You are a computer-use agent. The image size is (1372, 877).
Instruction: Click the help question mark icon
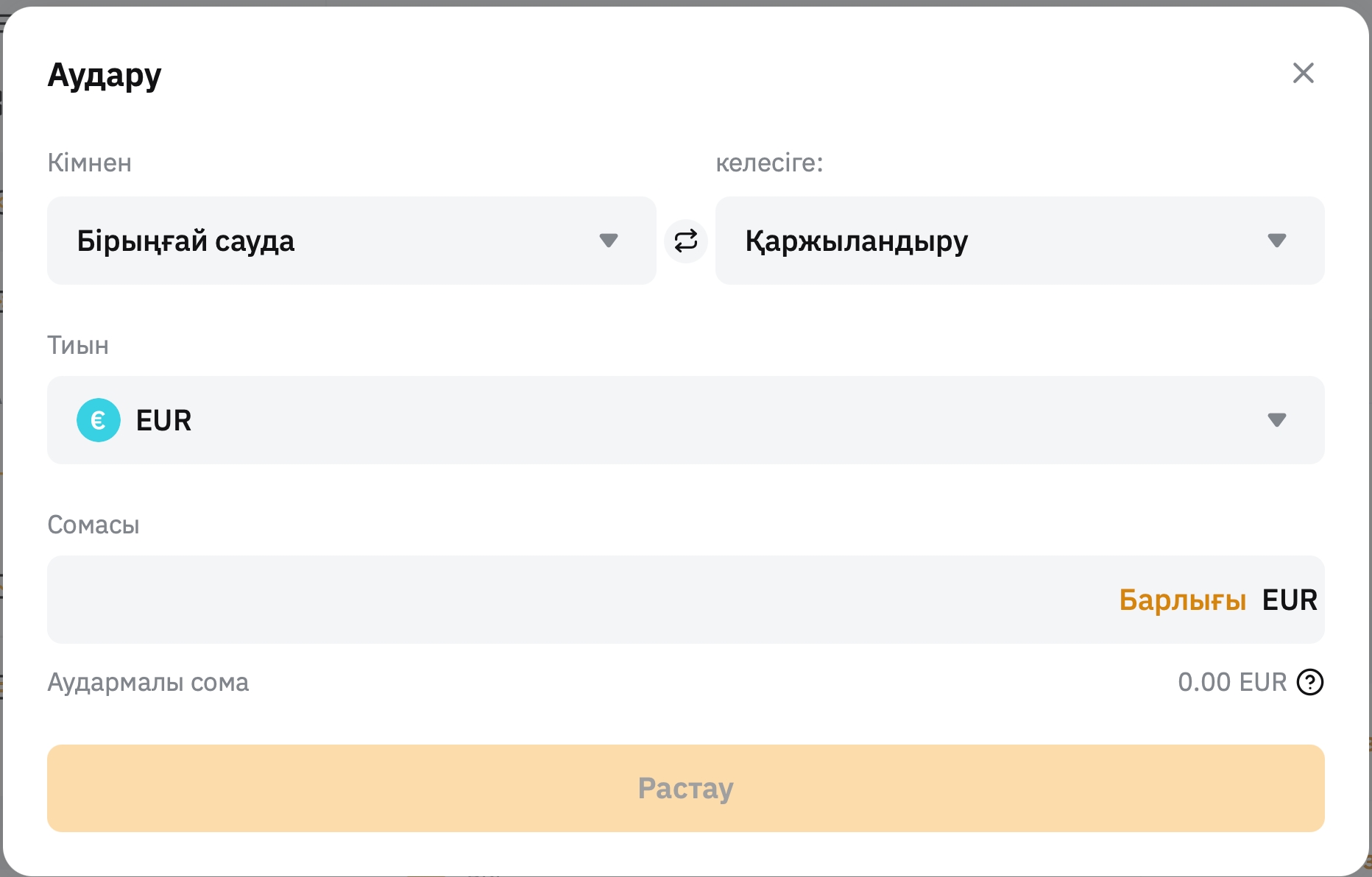1310,682
